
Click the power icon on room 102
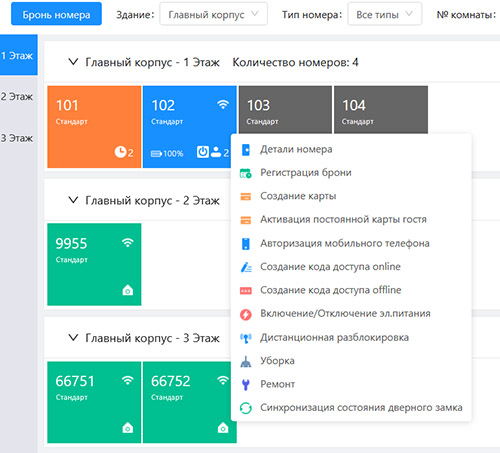pos(202,152)
